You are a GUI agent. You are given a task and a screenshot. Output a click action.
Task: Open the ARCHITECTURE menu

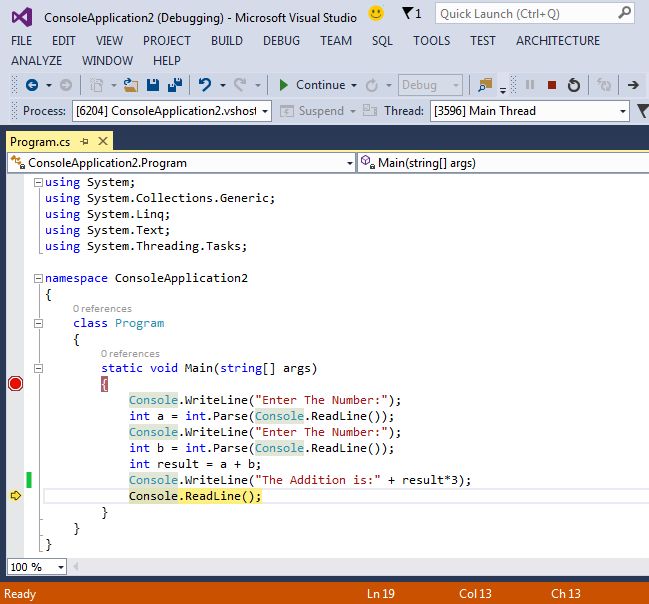(558, 41)
